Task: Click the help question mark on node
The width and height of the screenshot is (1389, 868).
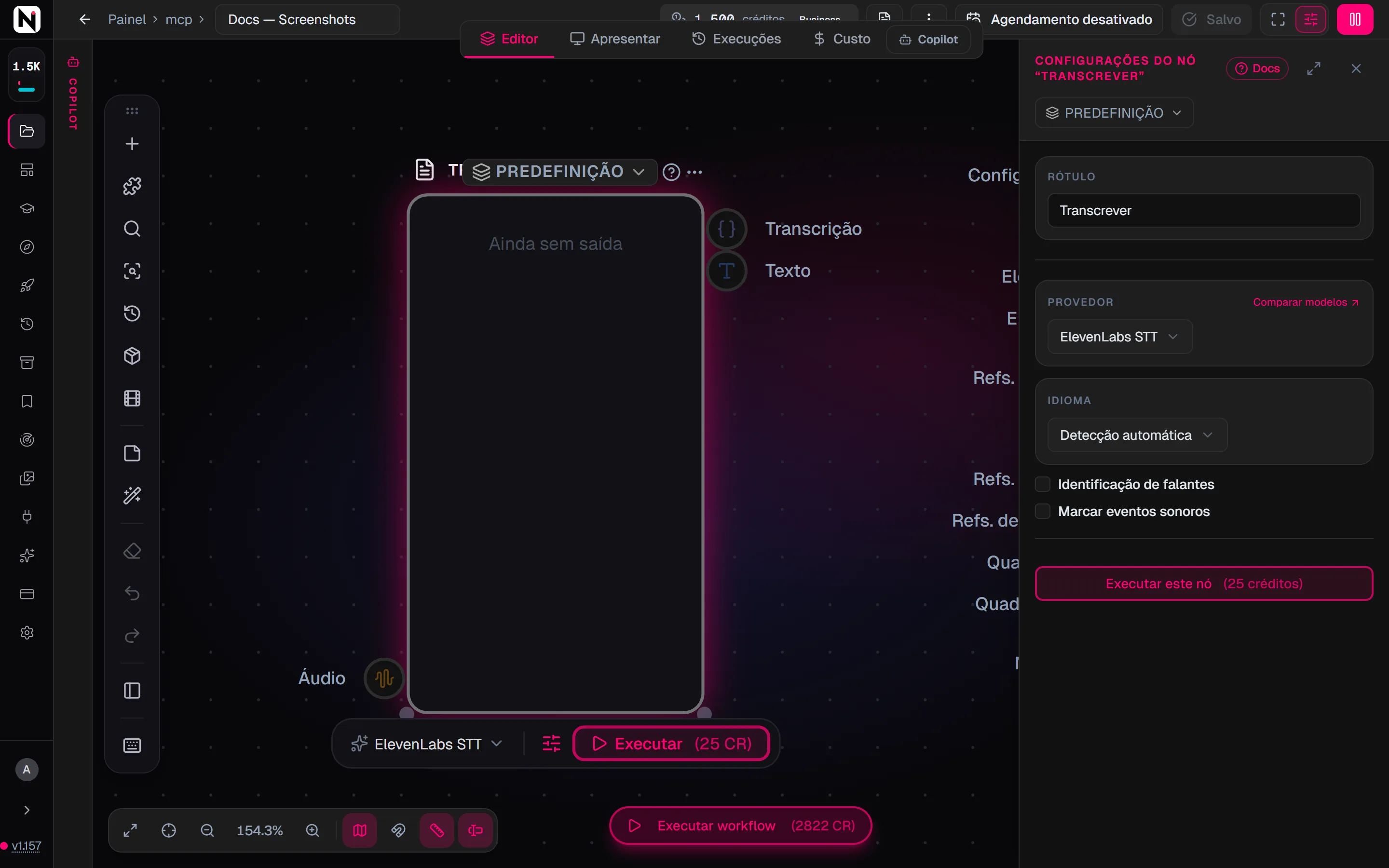Action: click(x=671, y=172)
